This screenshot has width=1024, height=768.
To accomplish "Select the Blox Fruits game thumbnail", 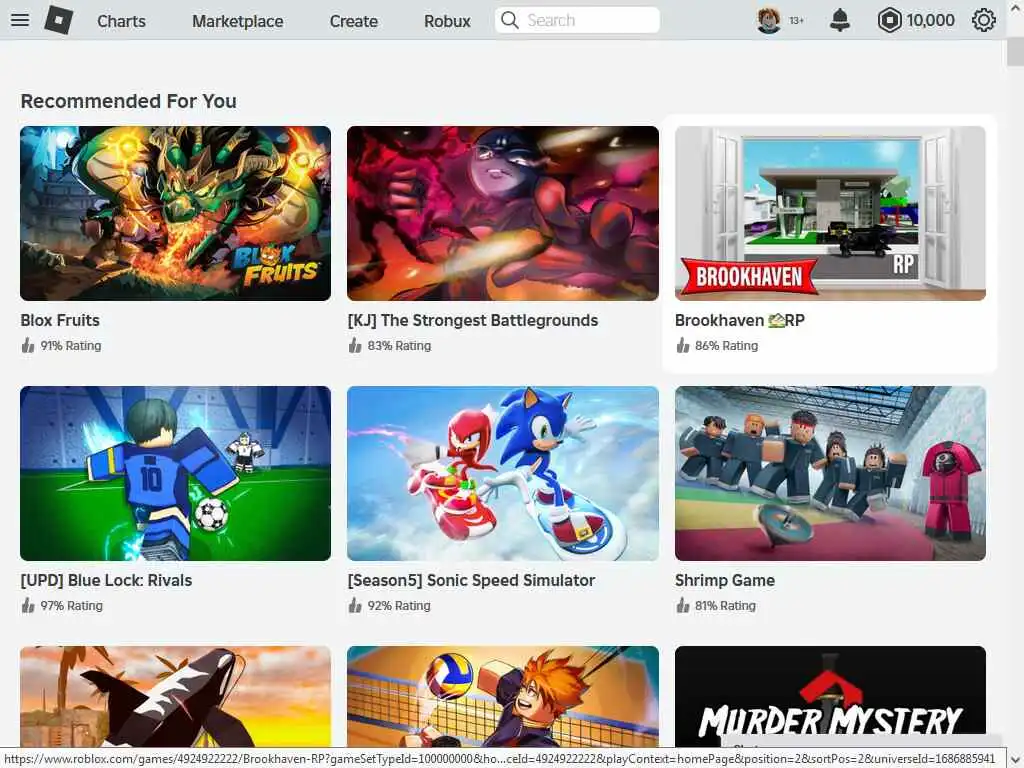I will [176, 214].
